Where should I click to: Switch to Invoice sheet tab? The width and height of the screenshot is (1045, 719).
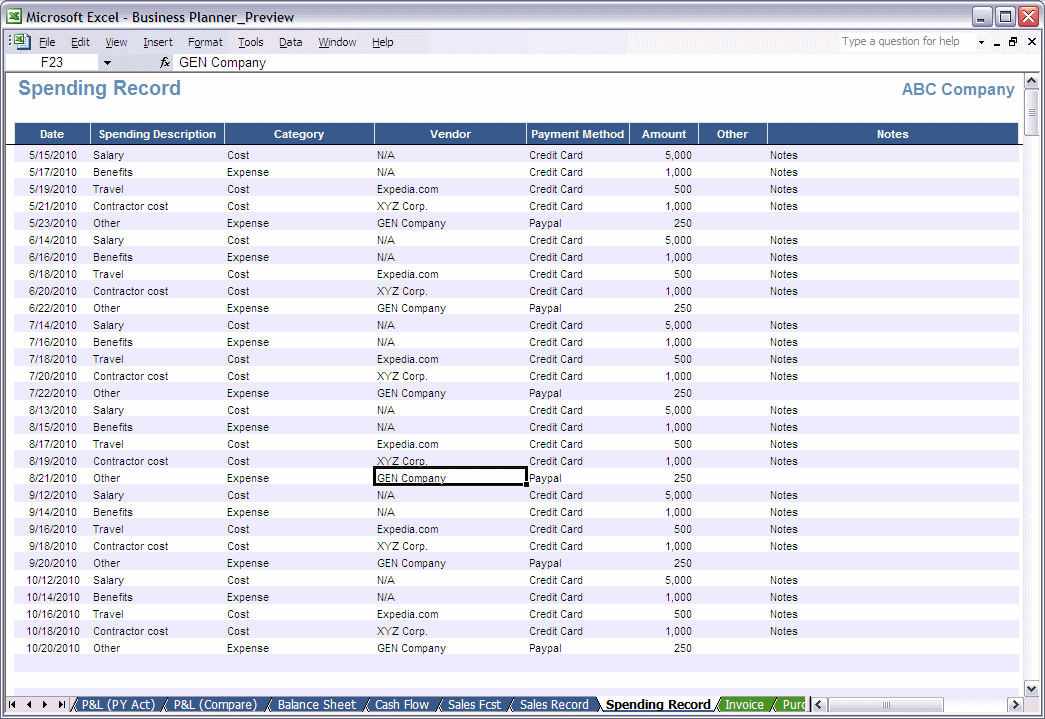click(x=744, y=704)
